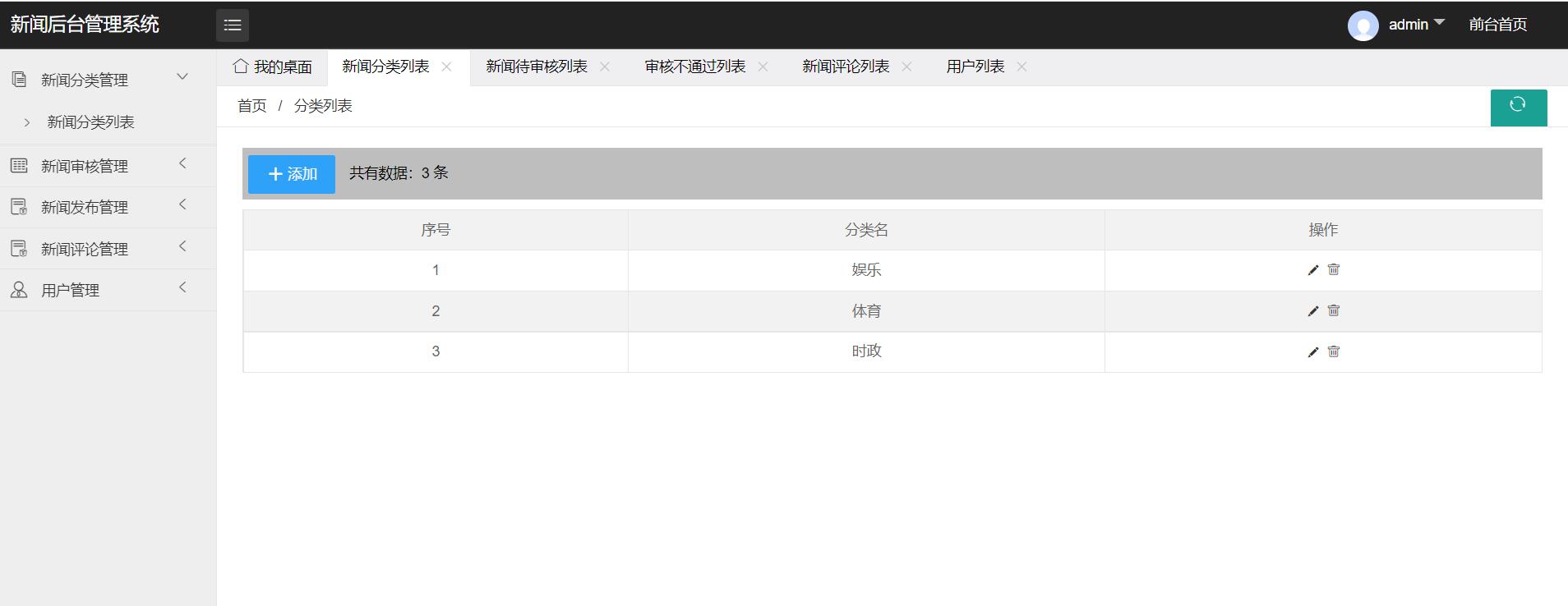Click the 新闻后台管理系统 title
Viewport: 1568px width, 606px height.
tap(85, 25)
